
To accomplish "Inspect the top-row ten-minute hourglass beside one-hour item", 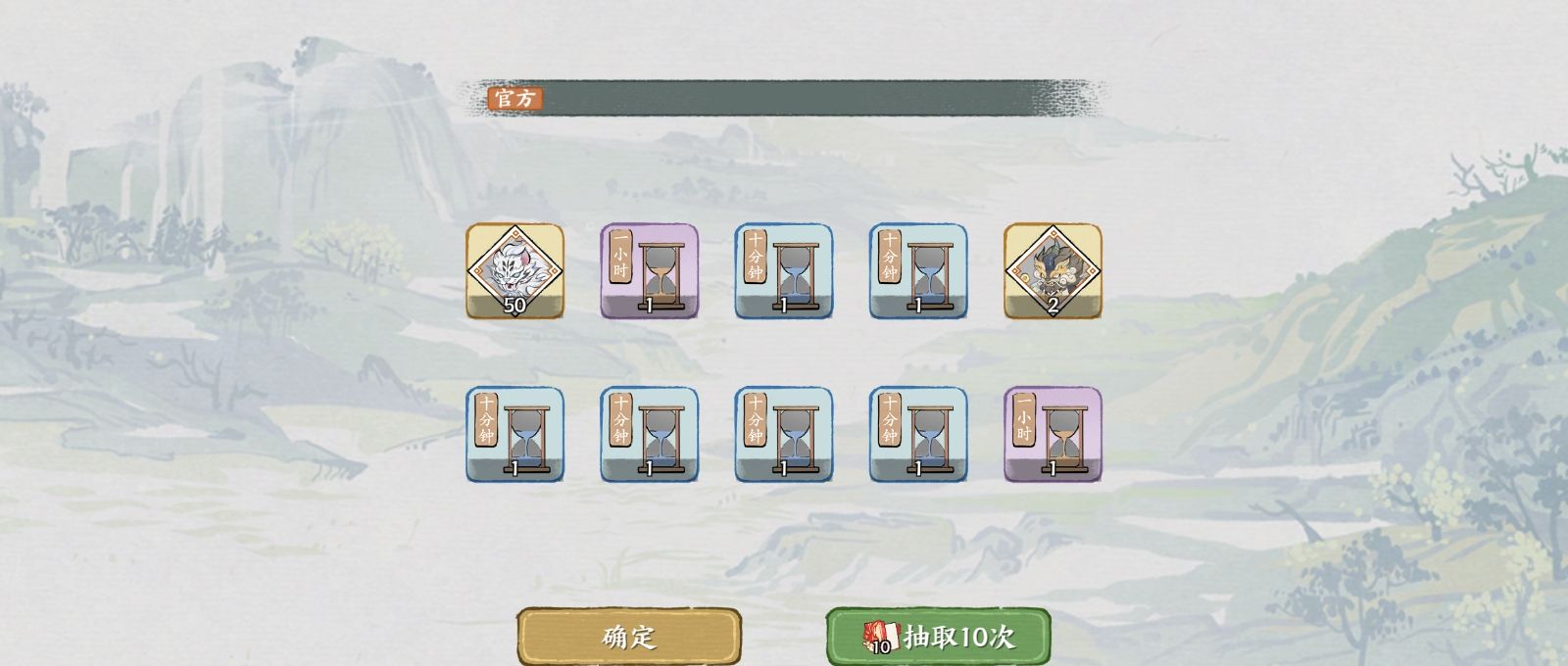I will (784, 271).
